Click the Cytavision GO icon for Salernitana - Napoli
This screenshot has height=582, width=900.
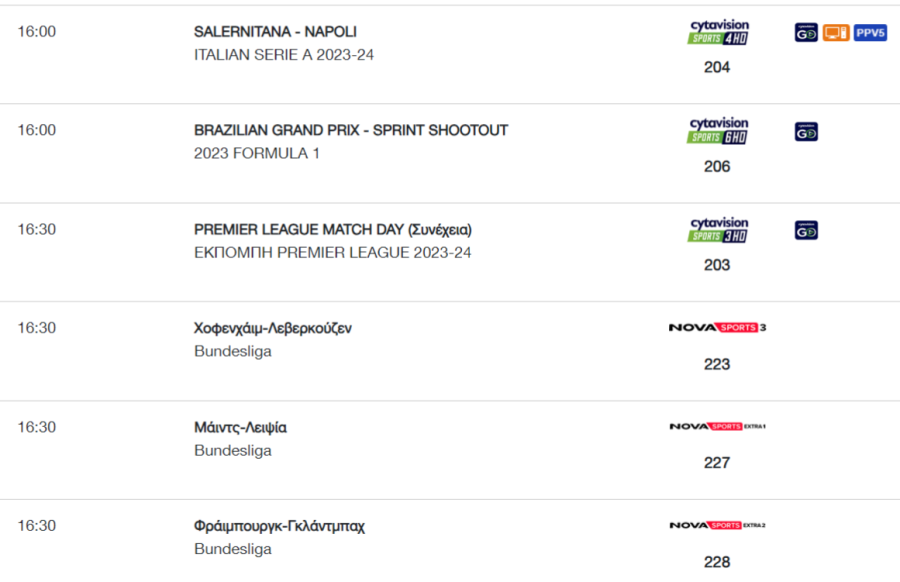pos(806,33)
